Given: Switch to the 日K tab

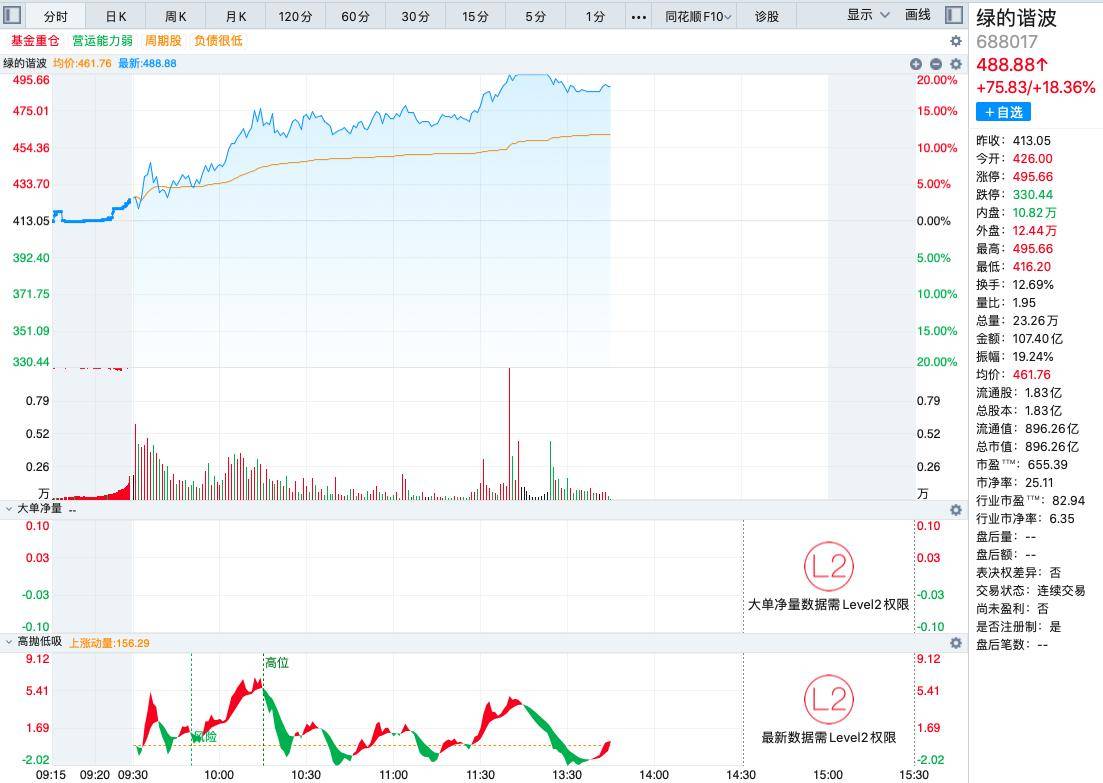Looking at the screenshot, I should 116,16.
